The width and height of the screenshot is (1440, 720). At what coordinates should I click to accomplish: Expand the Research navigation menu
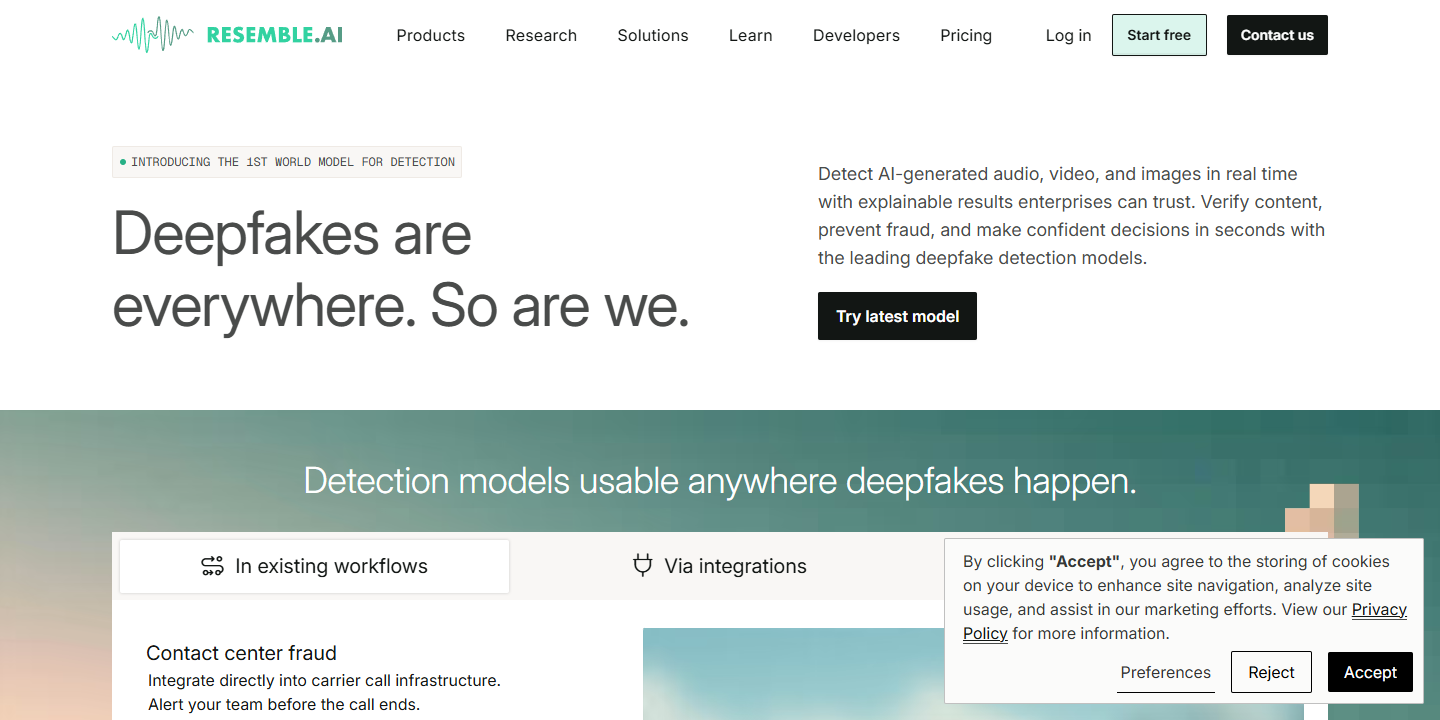[541, 35]
